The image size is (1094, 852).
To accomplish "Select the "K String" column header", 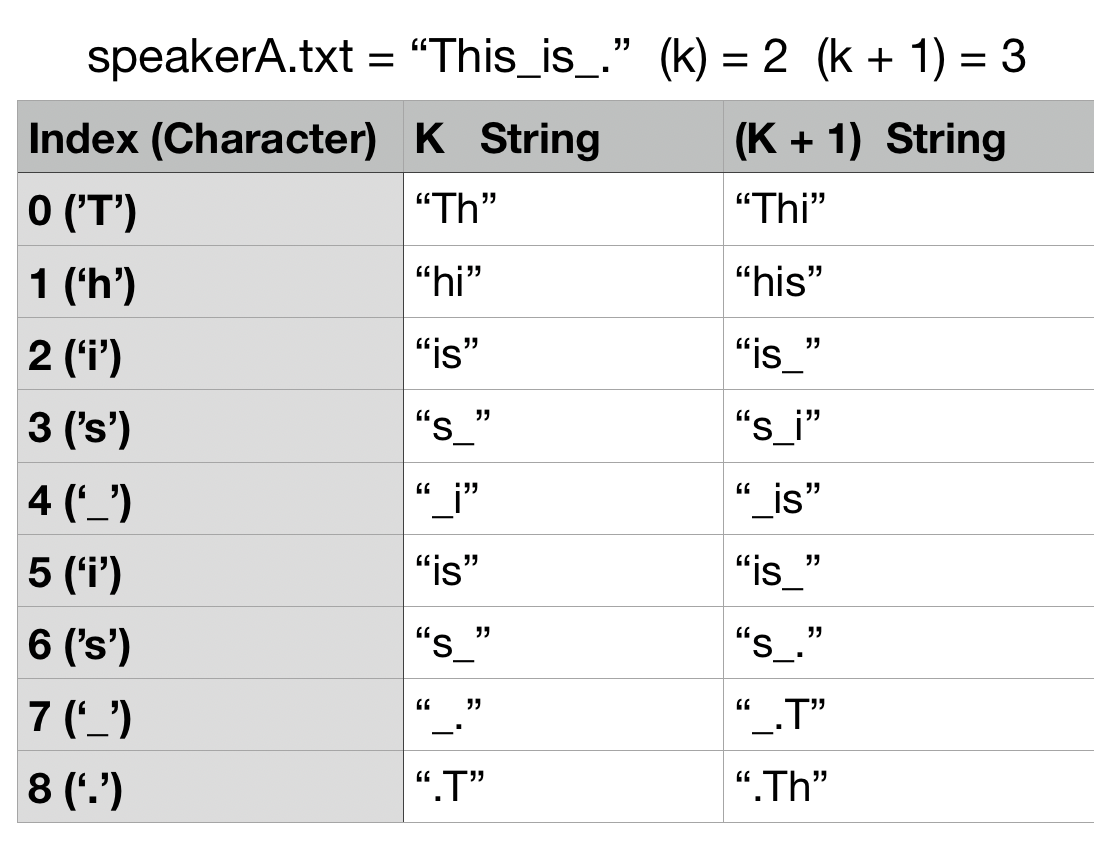I will pyautogui.click(x=506, y=138).
